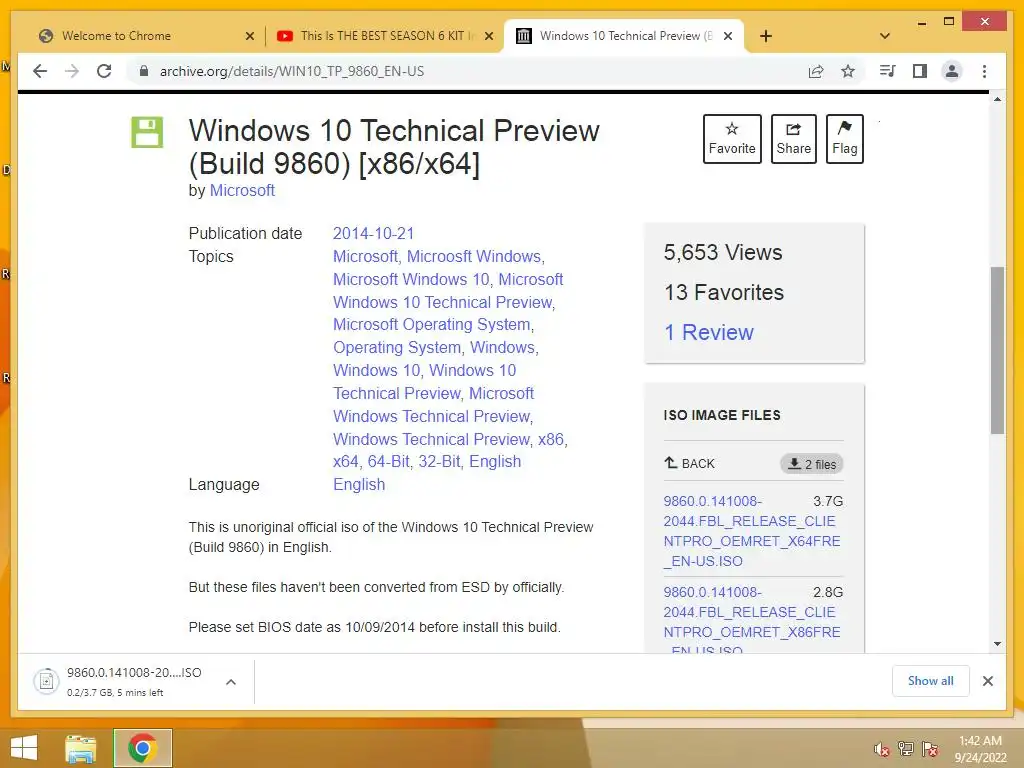The width and height of the screenshot is (1024, 768).
Task: Open Action Center flag icon
Action: click(930, 749)
